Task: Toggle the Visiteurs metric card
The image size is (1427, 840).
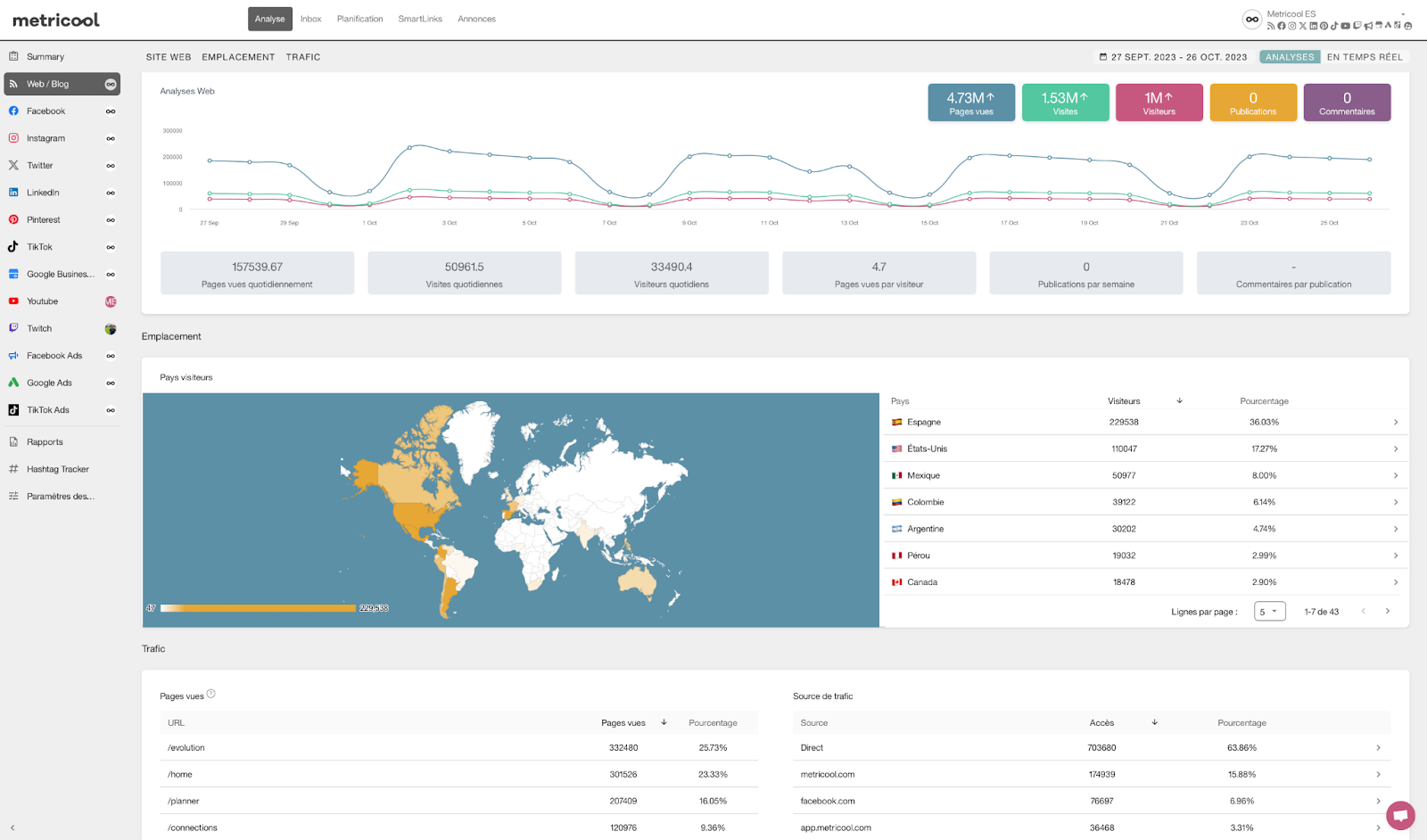Action: click(1159, 103)
